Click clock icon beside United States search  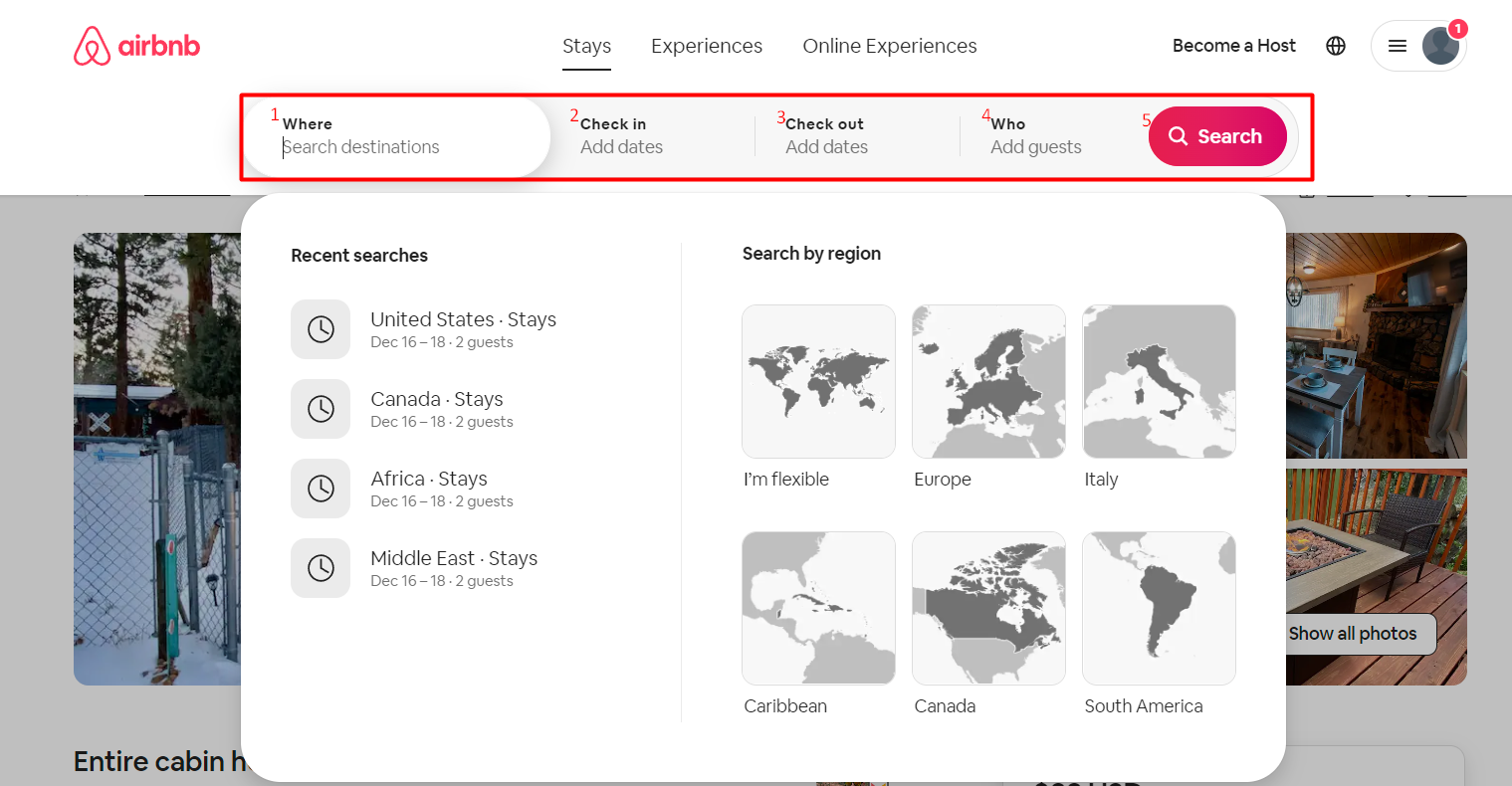pyautogui.click(x=321, y=329)
